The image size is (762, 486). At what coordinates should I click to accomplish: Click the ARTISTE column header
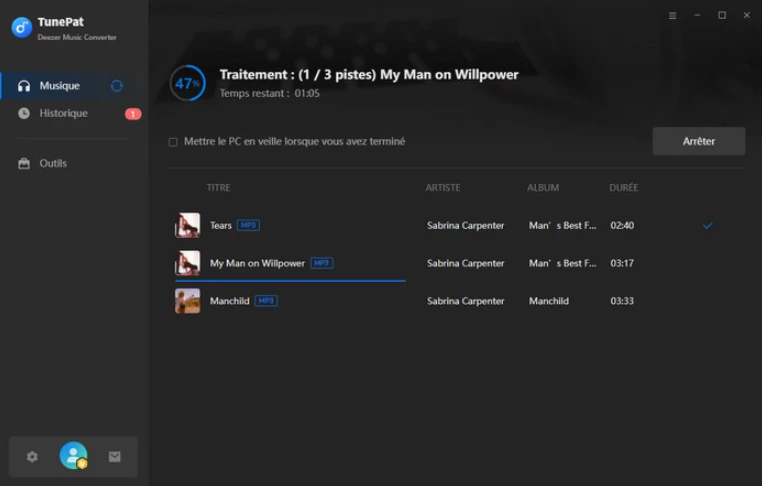click(x=443, y=188)
